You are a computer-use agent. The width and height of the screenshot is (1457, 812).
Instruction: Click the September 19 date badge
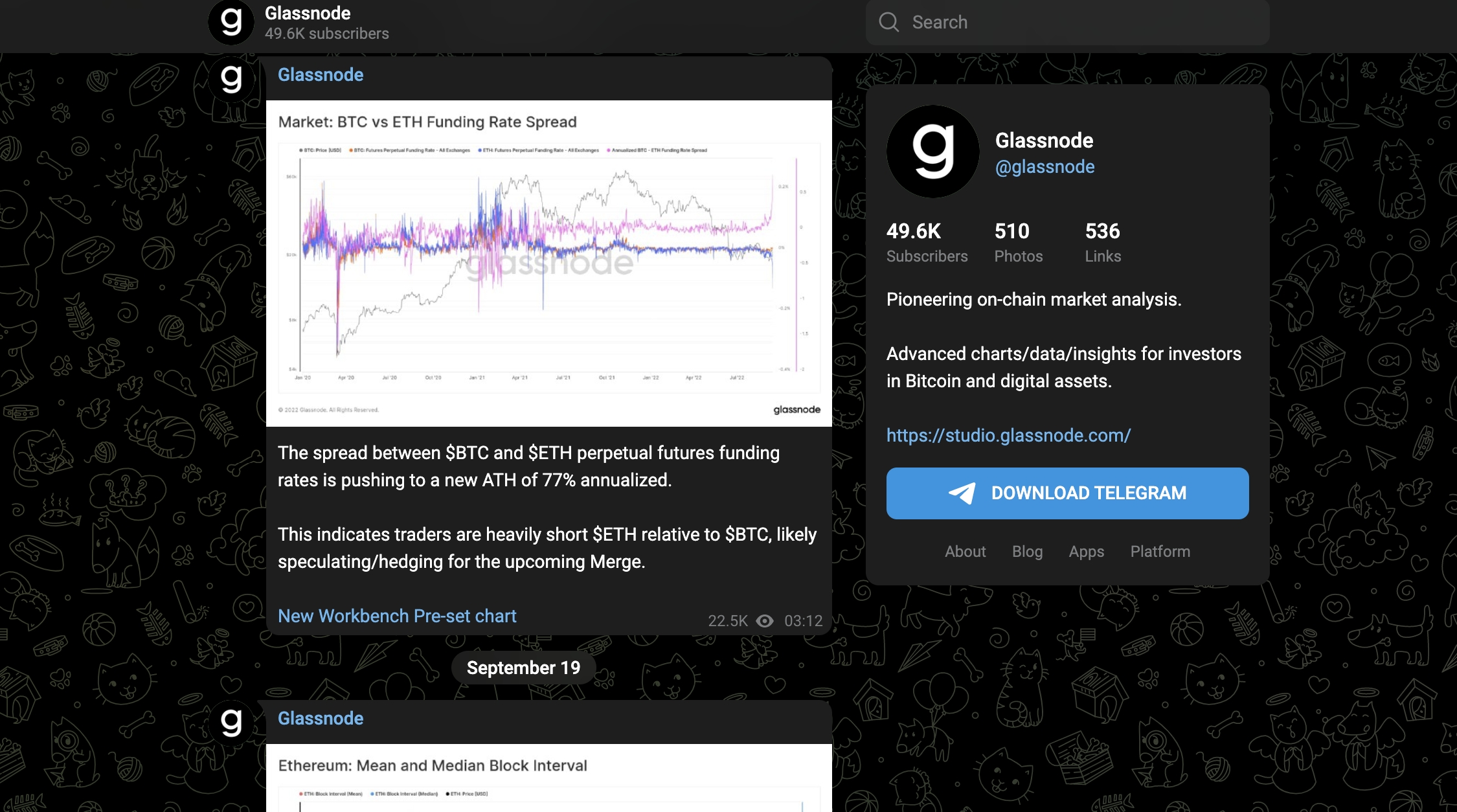tap(523, 668)
